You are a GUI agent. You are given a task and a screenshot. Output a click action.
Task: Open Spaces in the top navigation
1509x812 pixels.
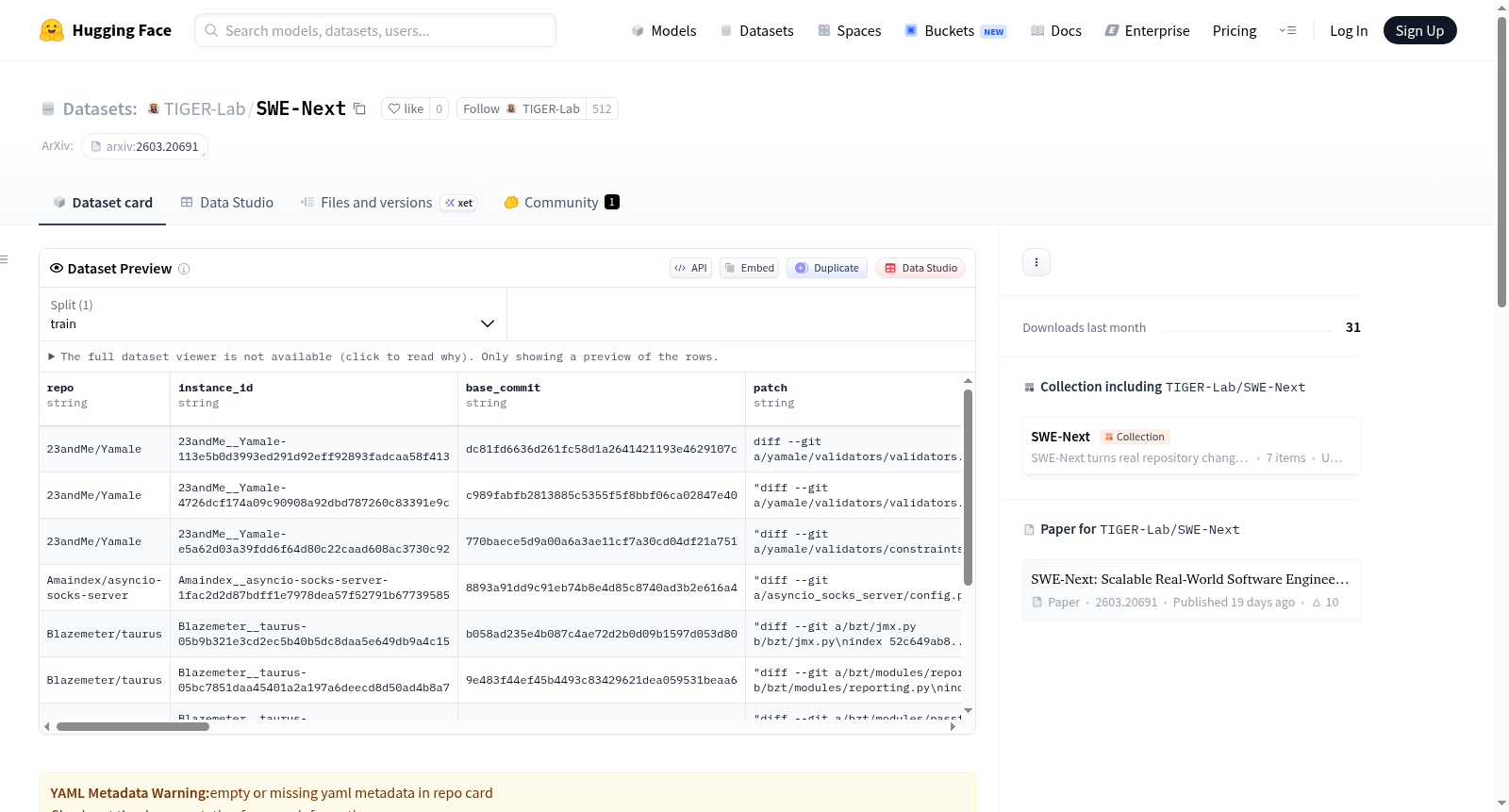(849, 30)
